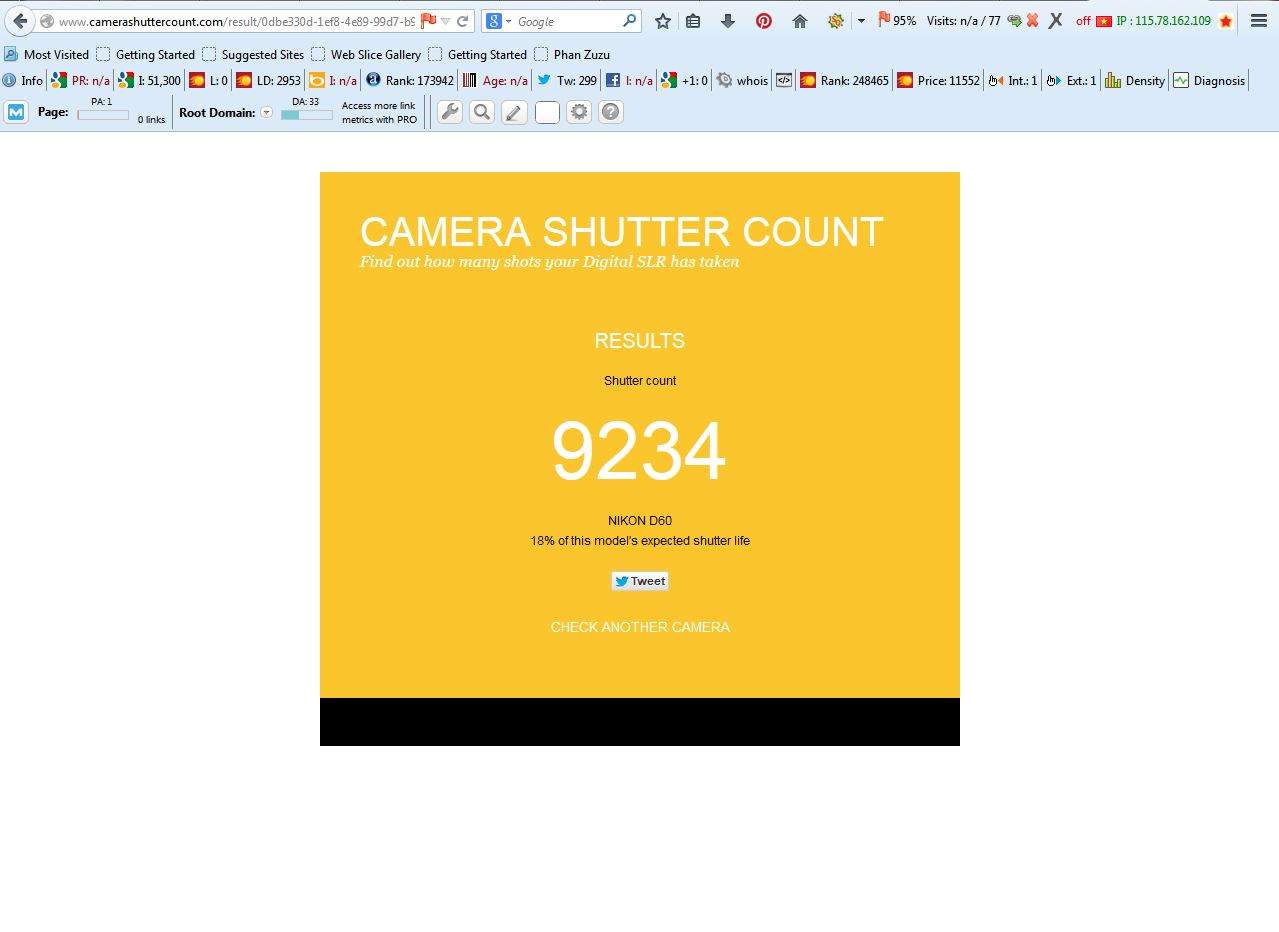Screen dimensions: 1279x932
Task: Click the 'Visits: n/a / 77' text
Action: click(963, 21)
